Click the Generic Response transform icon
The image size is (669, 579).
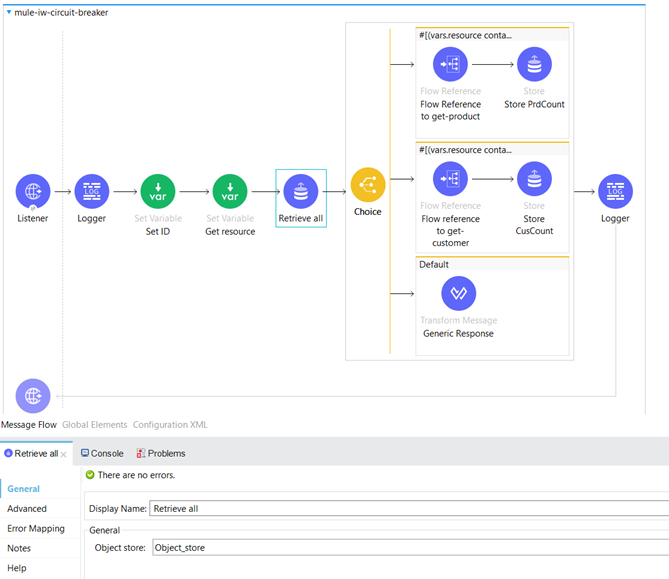click(459, 294)
